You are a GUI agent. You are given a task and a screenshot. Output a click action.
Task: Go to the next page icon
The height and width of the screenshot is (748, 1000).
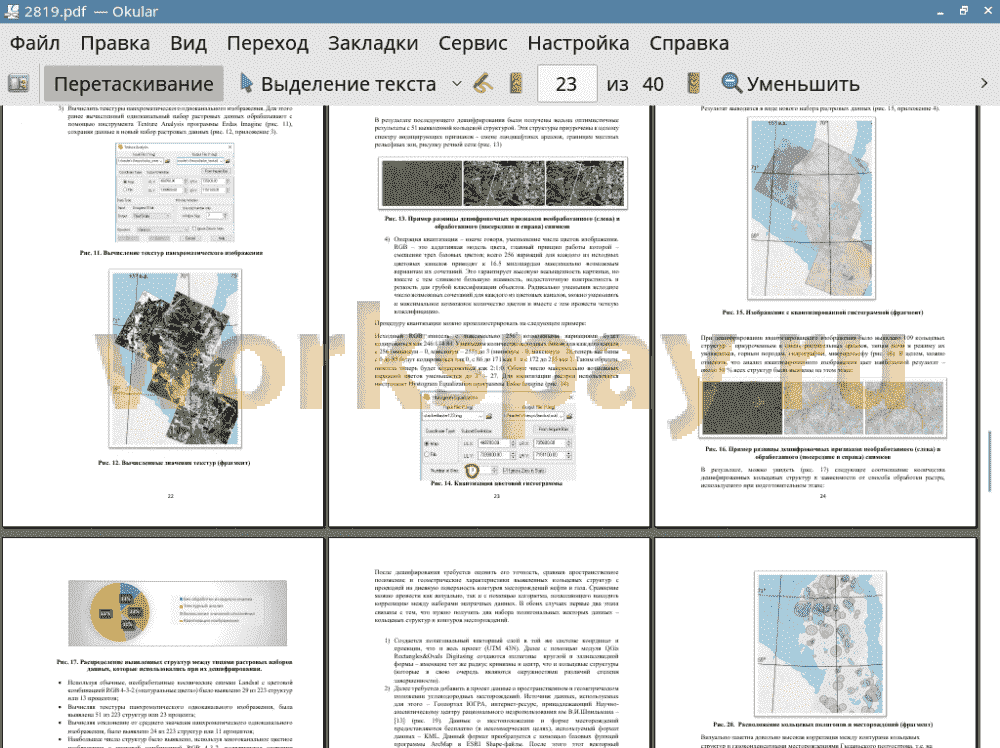[694, 84]
